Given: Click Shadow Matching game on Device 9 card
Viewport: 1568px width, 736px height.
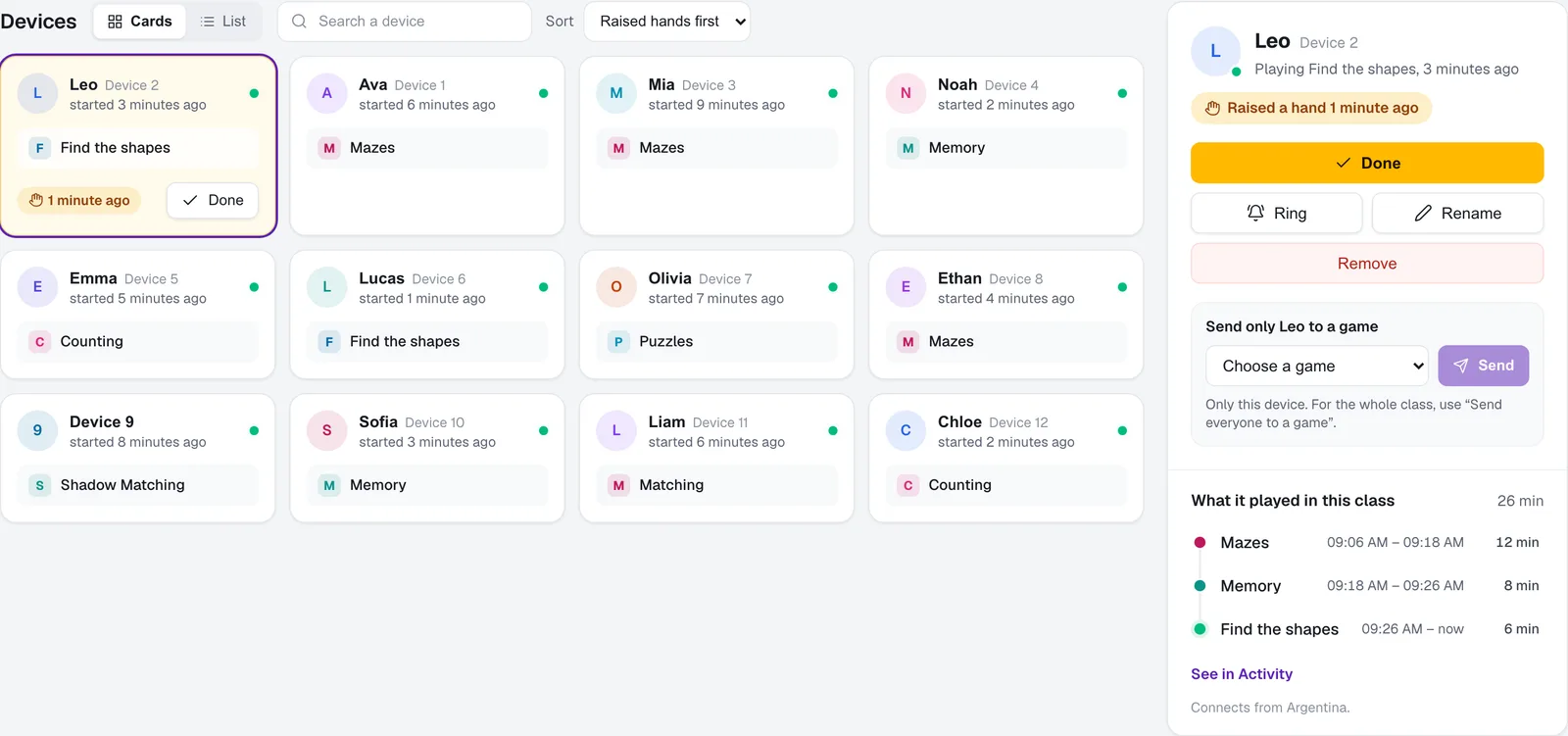Looking at the screenshot, I should point(138,485).
